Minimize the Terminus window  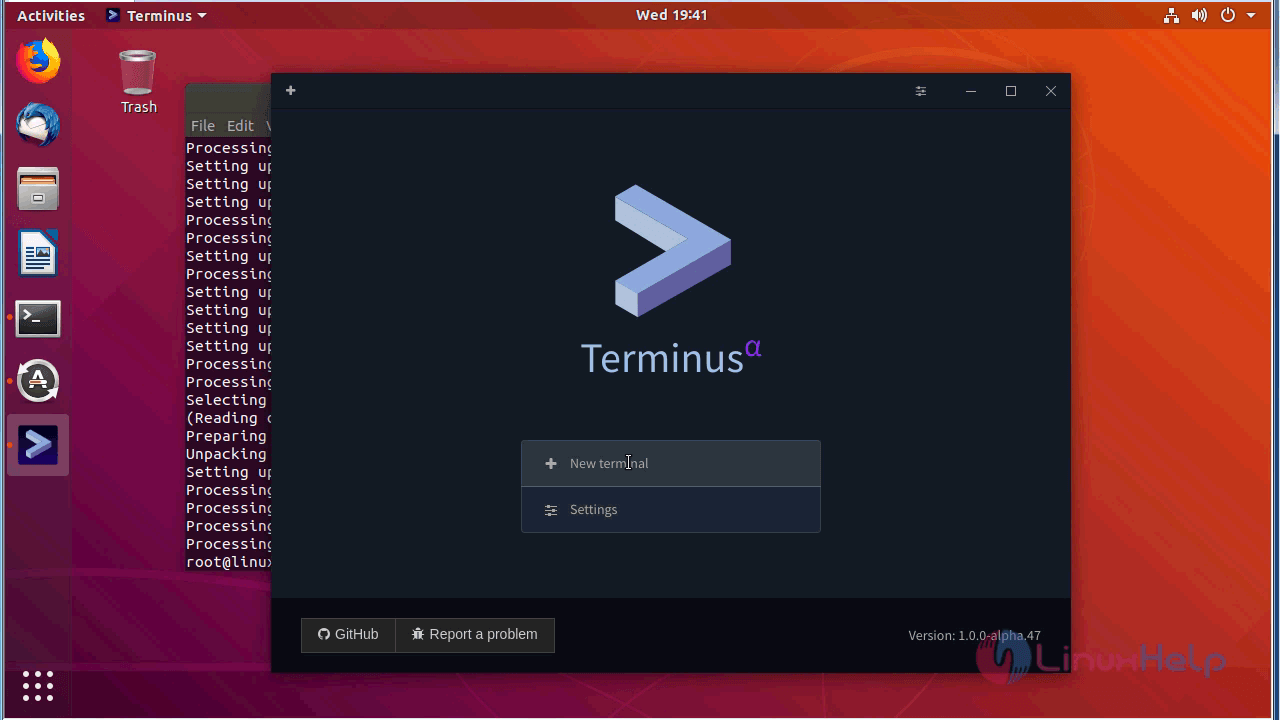971,91
